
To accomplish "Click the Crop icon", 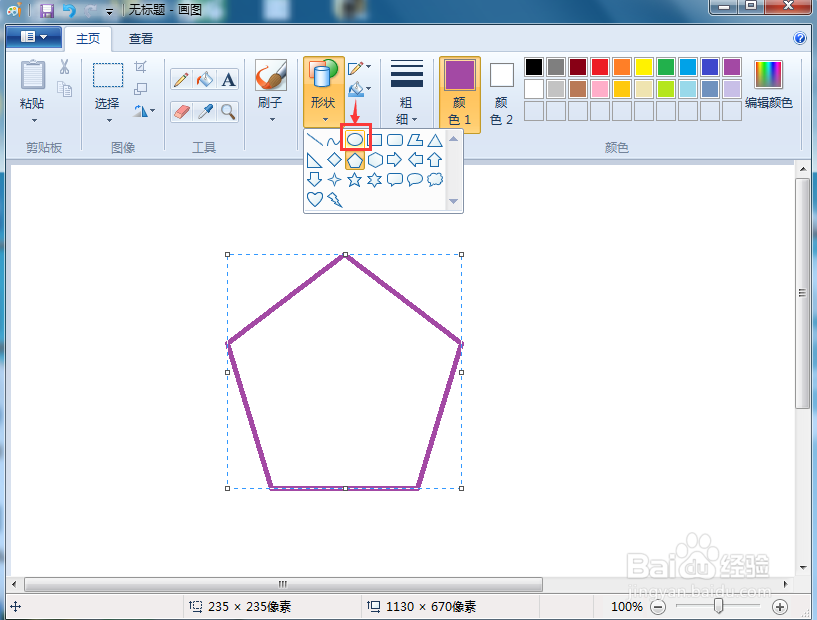I will coord(141,67).
